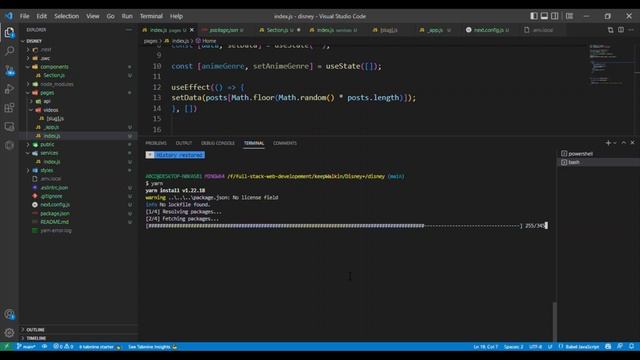Switch to the package.json editor tab

[x=223, y=30]
